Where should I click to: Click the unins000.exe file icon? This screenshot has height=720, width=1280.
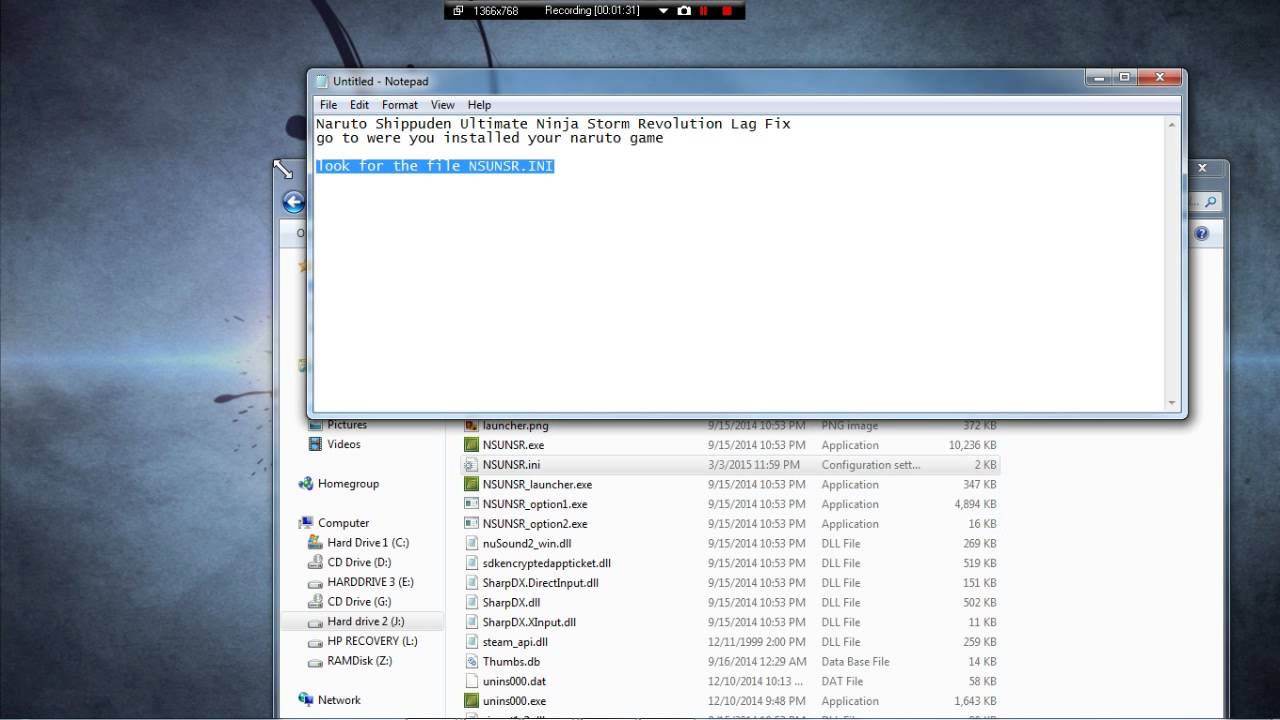pos(472,701)
